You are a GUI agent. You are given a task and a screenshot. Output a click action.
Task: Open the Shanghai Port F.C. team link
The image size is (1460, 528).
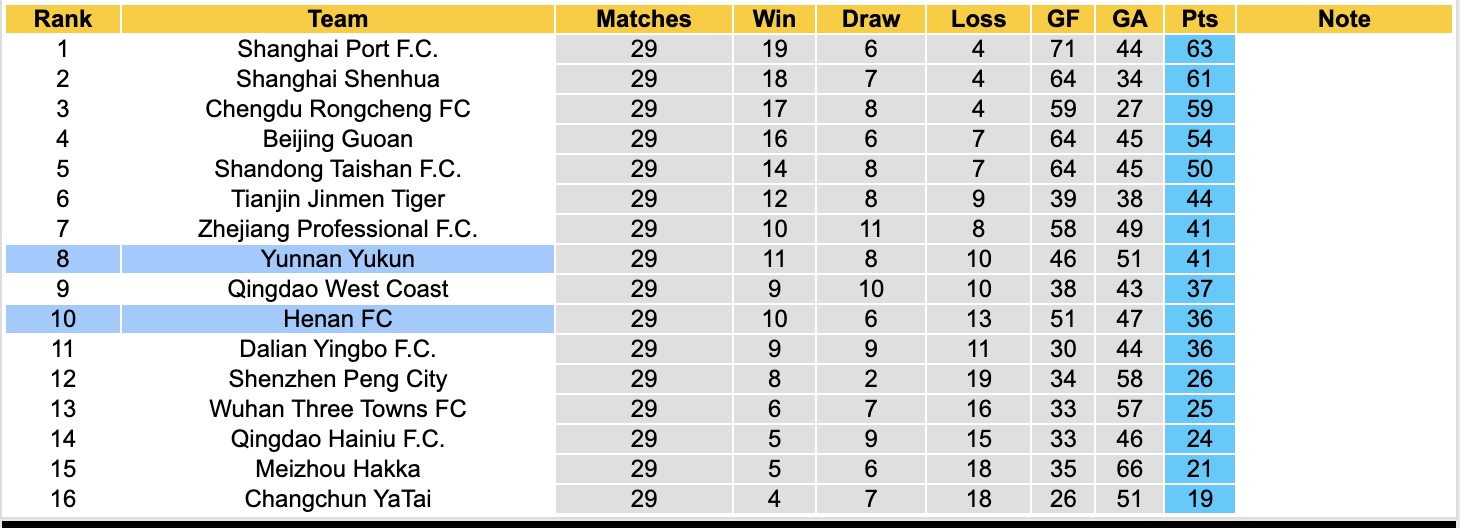(x=338, y=49)
